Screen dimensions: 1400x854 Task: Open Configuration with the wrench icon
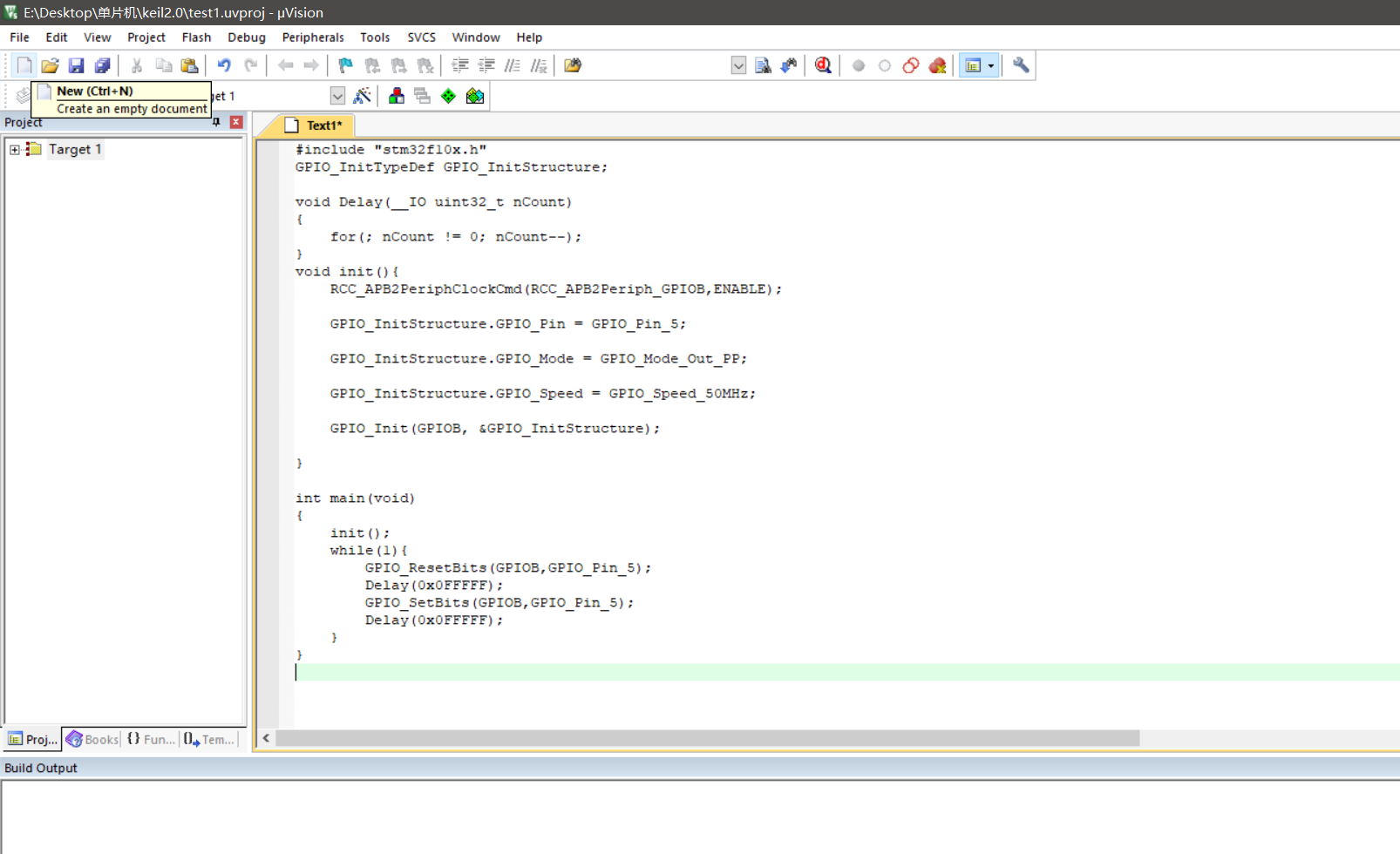(1021, 65)
